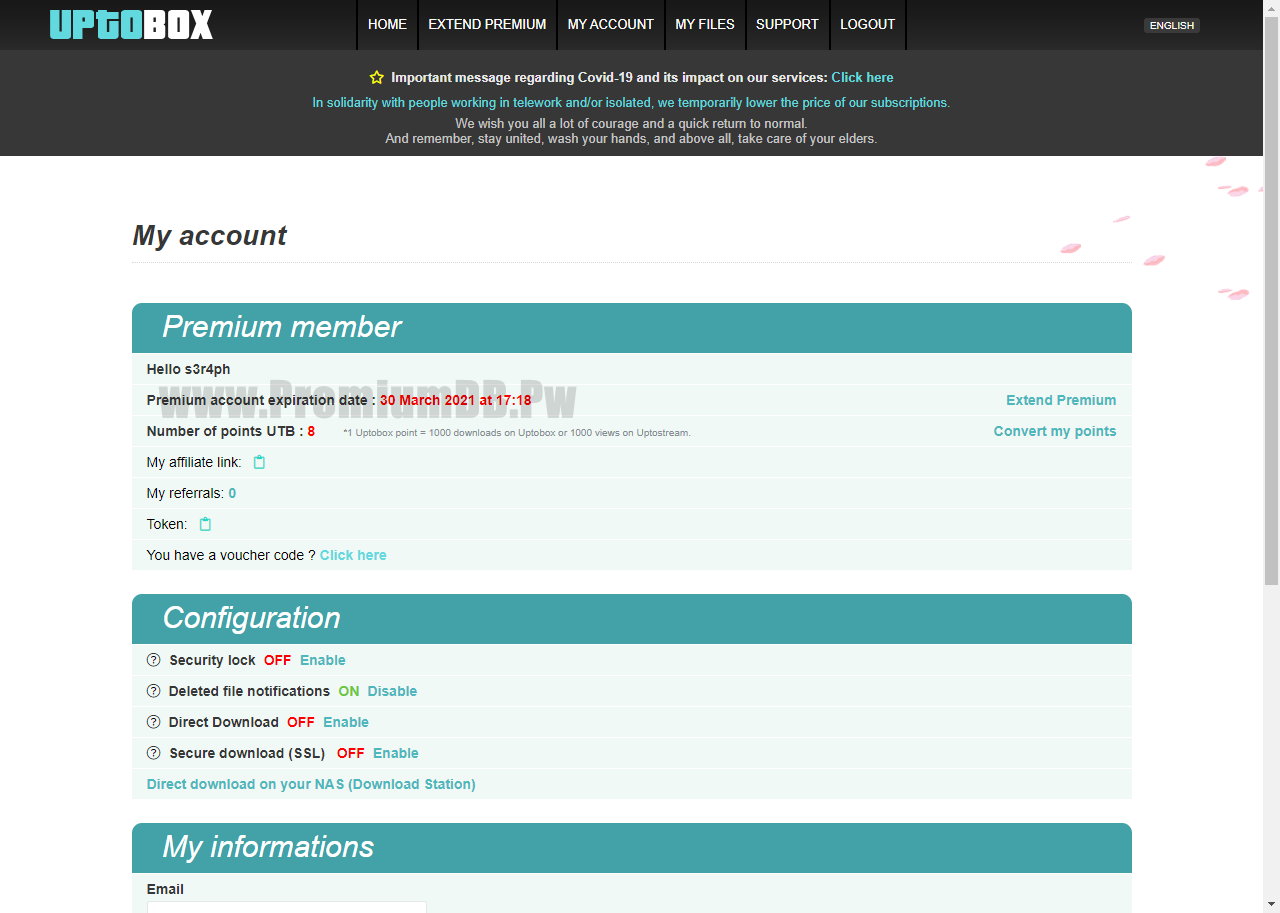
Task: Enable the Direct Download option
Action: pos(346,722)
